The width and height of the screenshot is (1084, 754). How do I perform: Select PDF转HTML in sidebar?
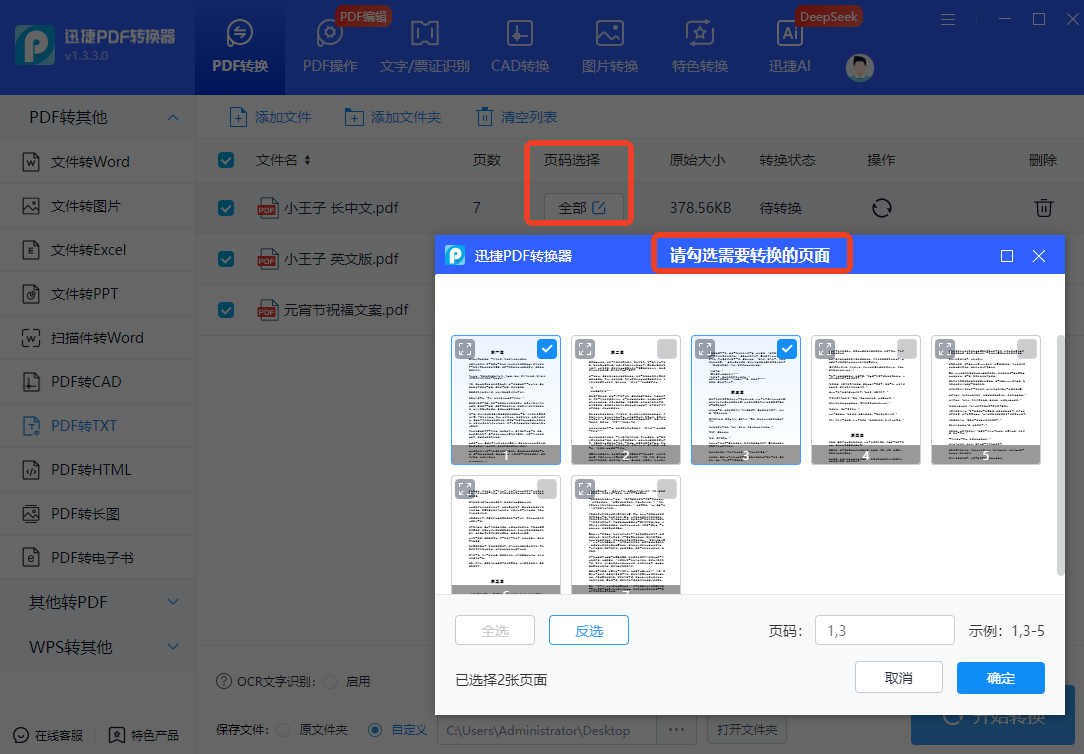tap(97, 470)
